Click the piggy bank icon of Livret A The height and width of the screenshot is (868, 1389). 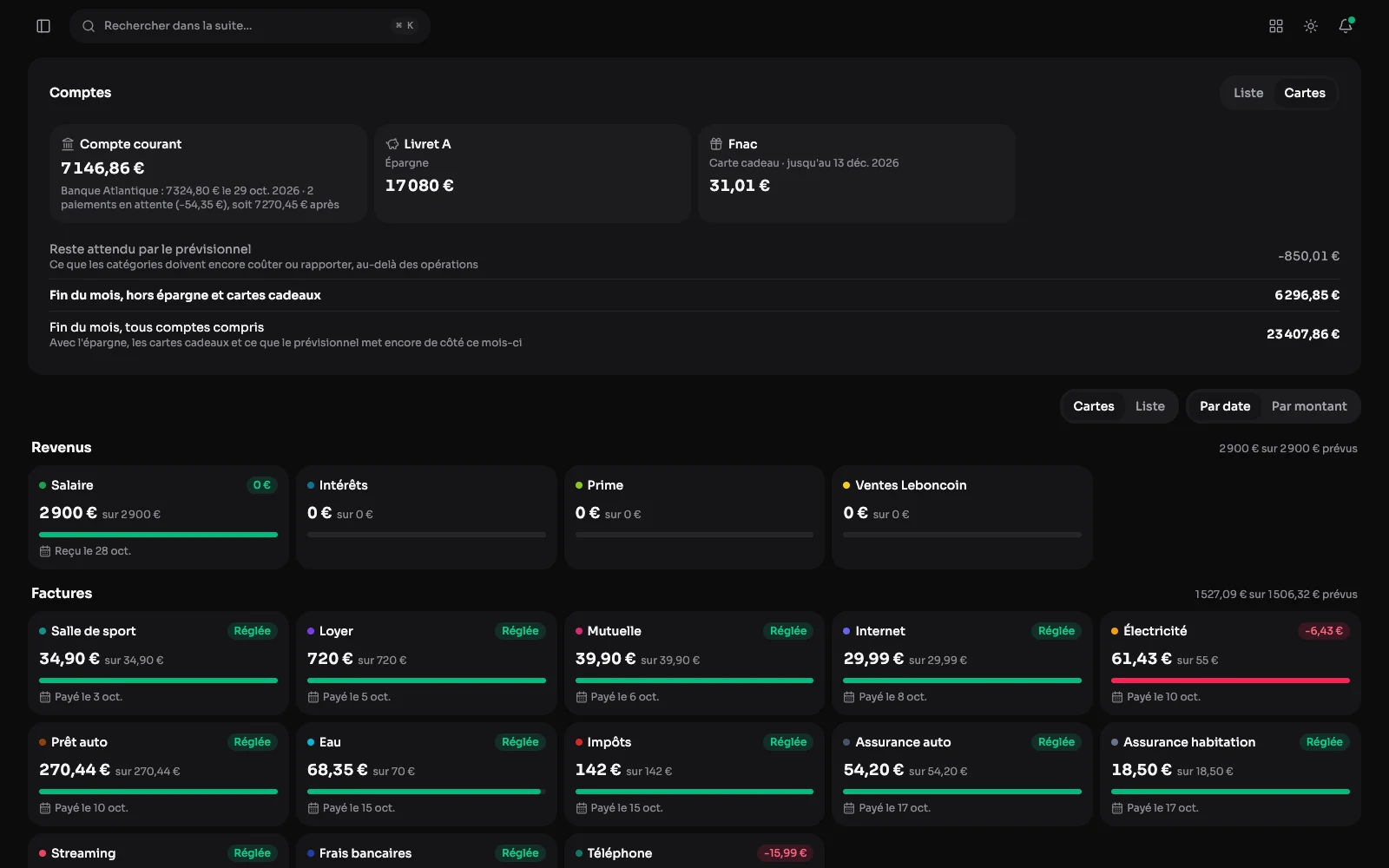point(392,144)
